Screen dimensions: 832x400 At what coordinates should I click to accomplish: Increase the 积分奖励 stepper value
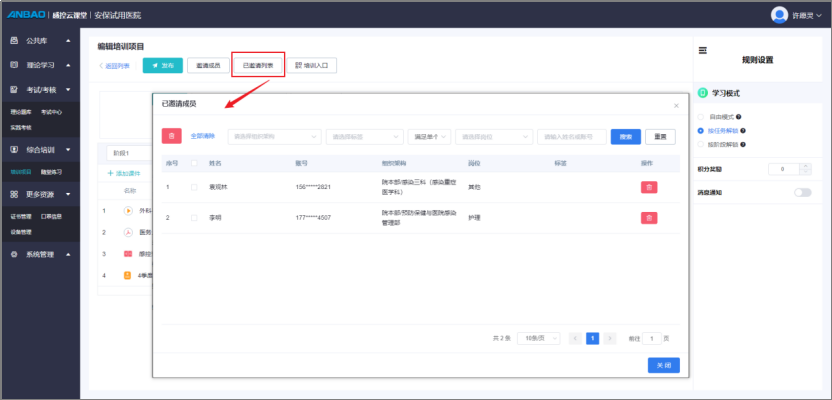click(x=805, y=166)
